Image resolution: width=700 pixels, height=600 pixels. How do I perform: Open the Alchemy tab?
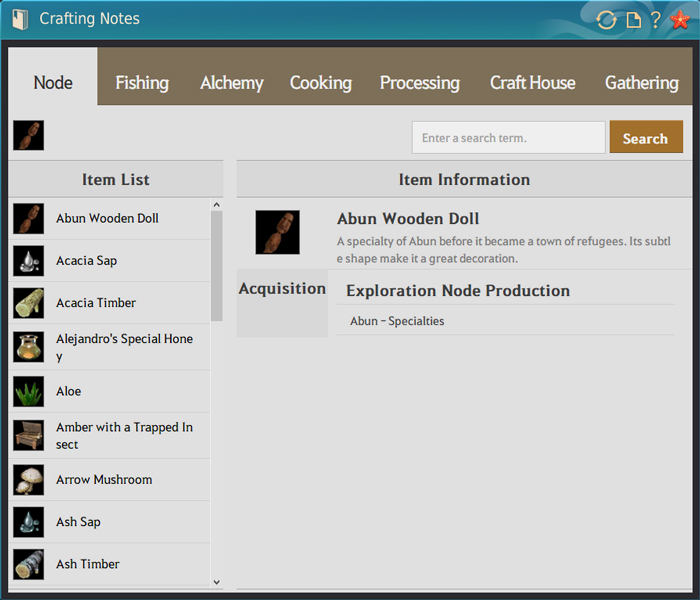[232, 83]
